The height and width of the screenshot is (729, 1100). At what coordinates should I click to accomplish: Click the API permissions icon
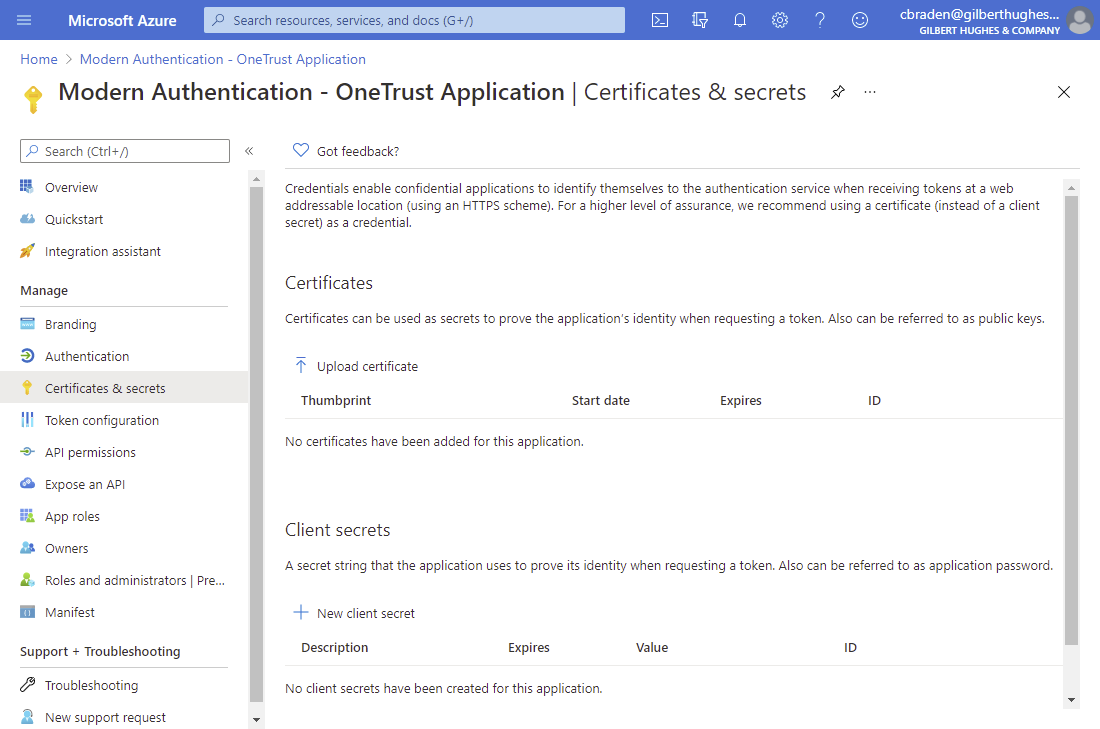[27, 452]
